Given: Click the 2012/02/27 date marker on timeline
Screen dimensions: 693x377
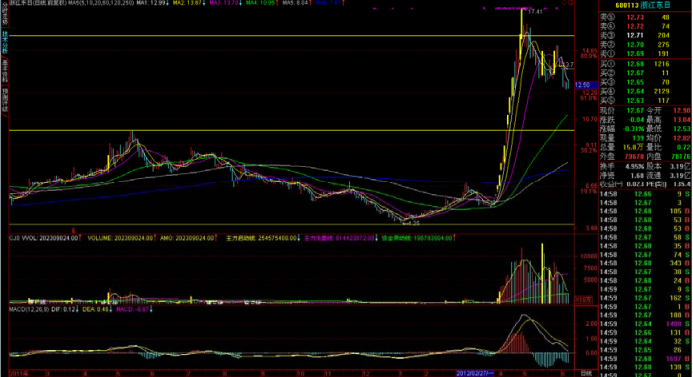Looking at the screenshot, I should [x=475, y=373].
